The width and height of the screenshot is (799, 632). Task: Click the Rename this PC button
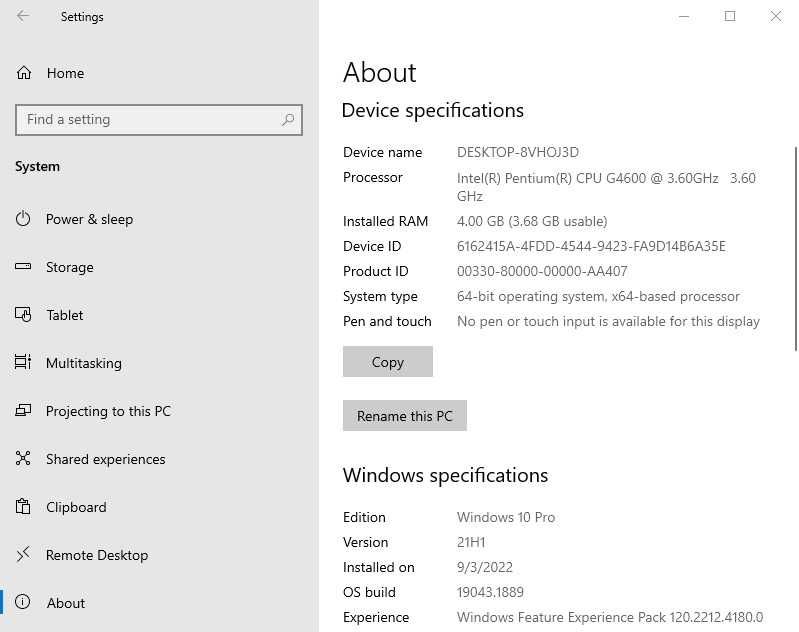(404, 416)
